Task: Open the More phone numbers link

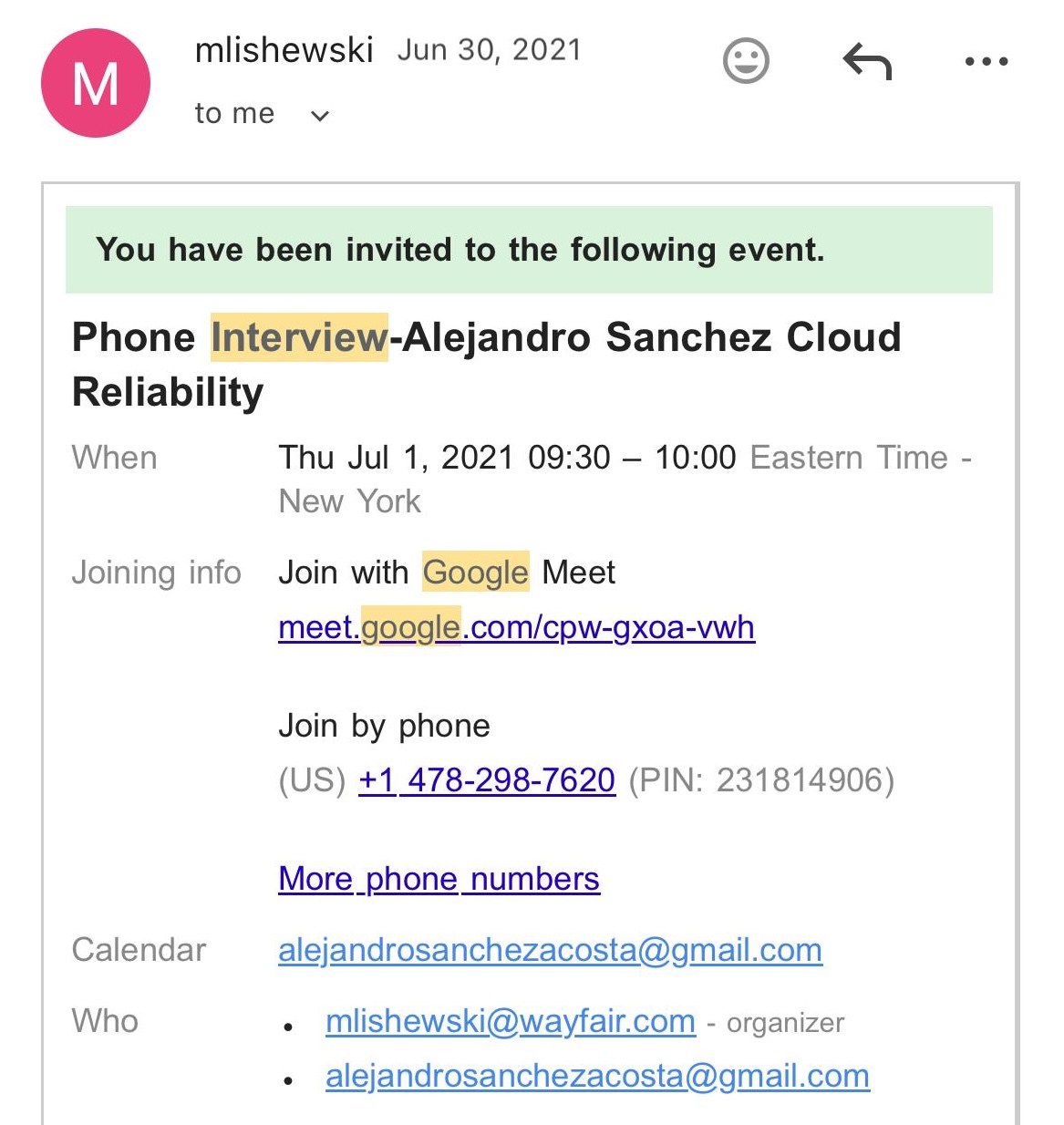Action: [x=439, y=879]
